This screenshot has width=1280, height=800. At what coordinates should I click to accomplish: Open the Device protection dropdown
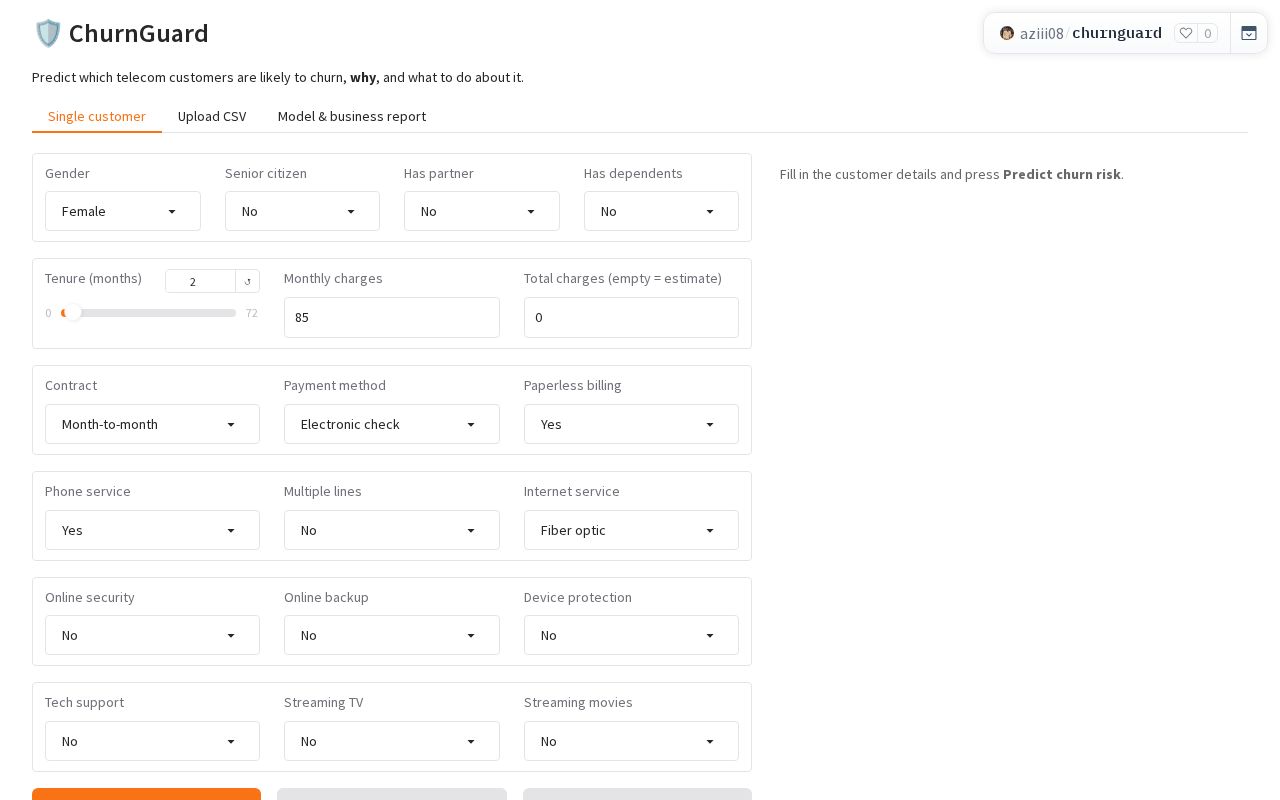(631, 635)
